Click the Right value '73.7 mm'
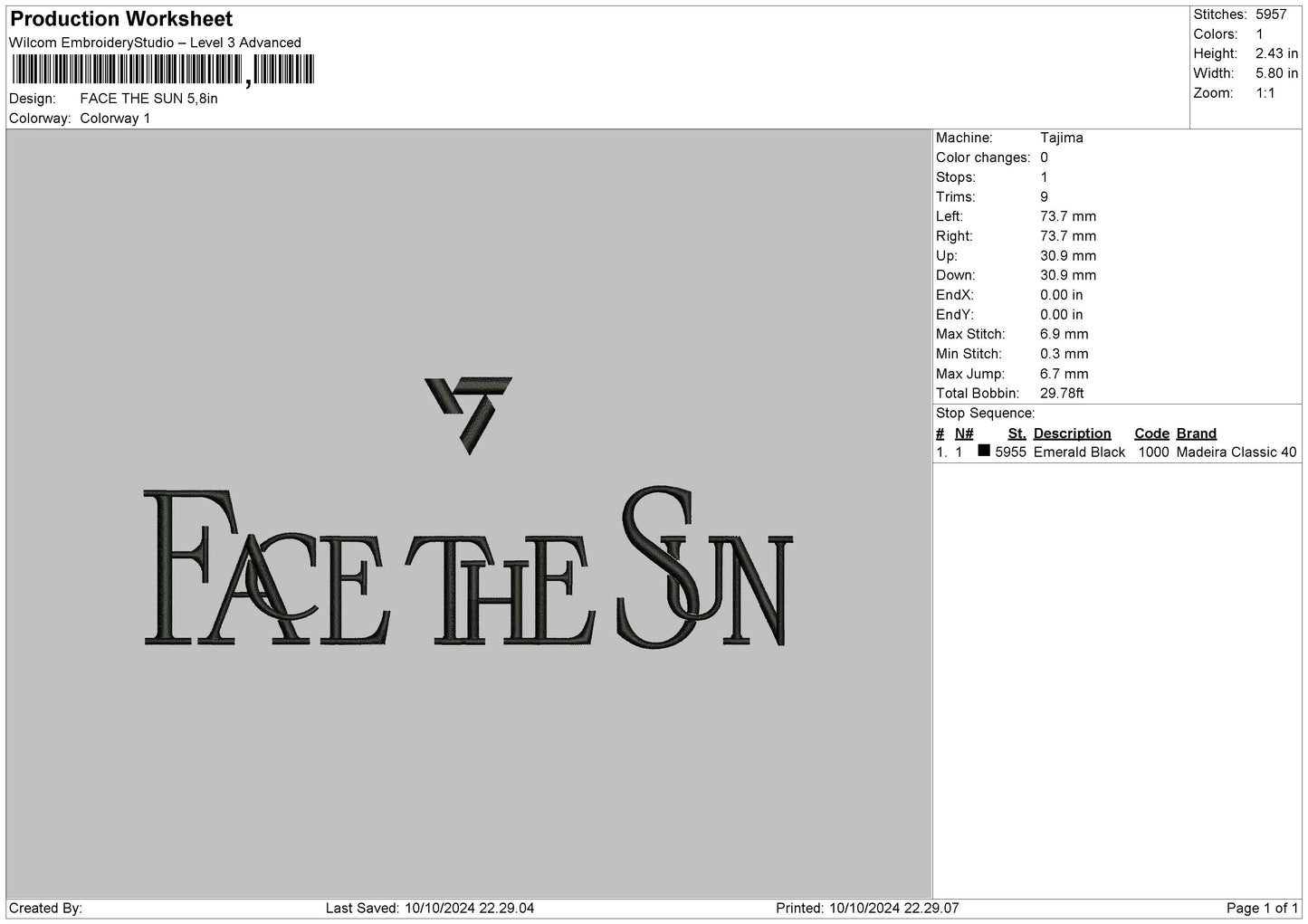Viewport: 1308px width, 924px height. [1068, 236]
